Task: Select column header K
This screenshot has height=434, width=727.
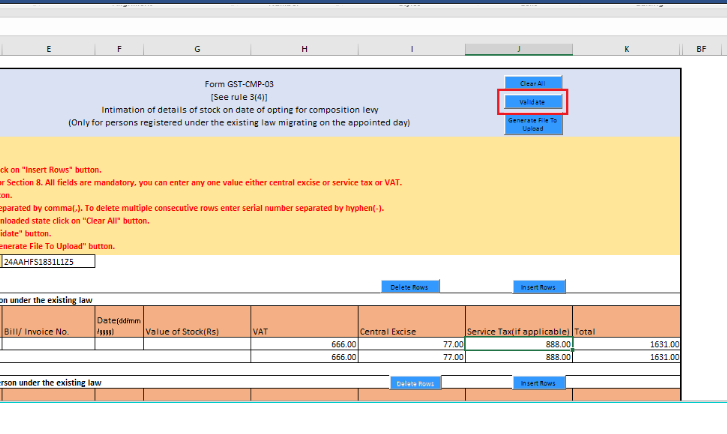Action: click(626, 48)
